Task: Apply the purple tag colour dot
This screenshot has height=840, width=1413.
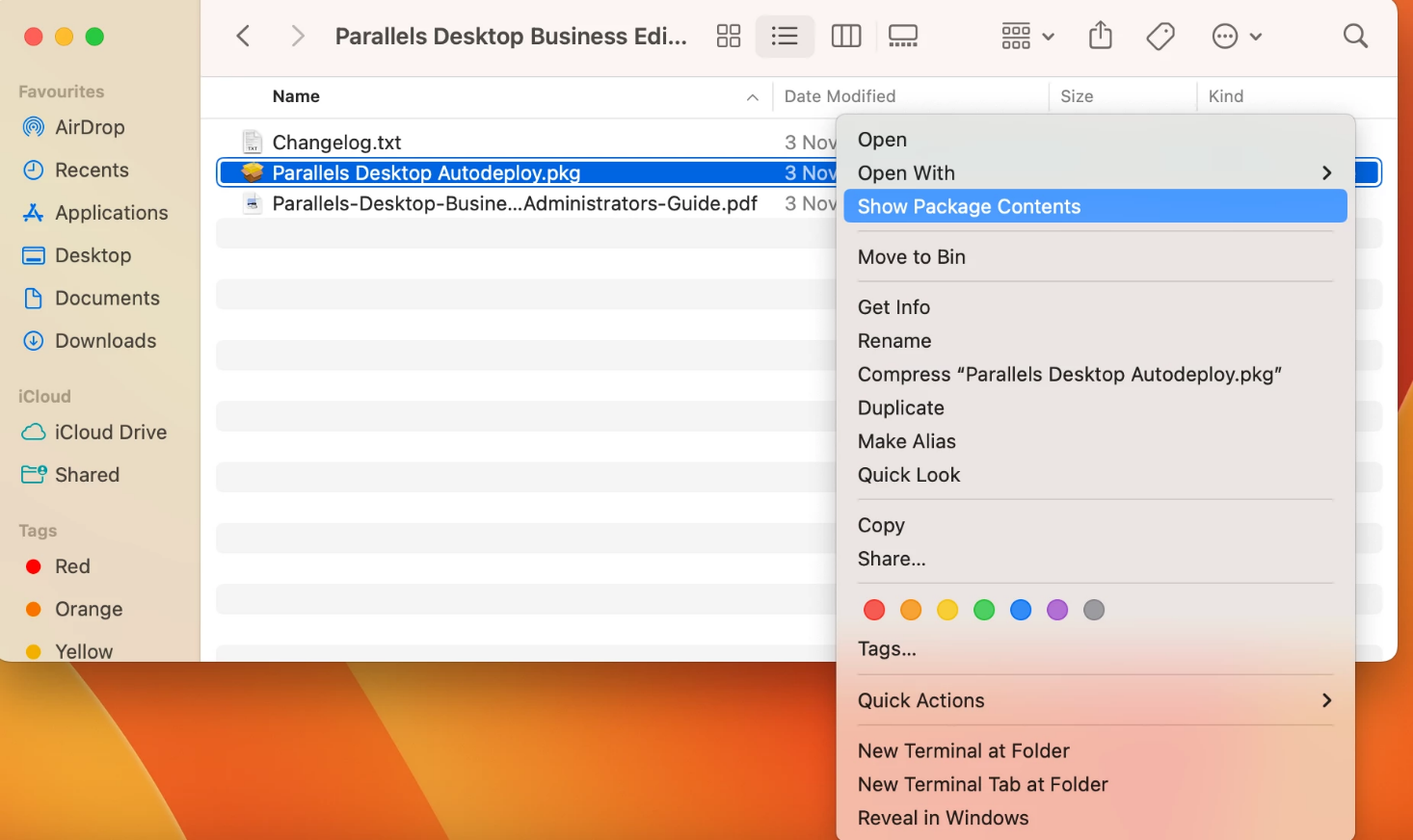Action: click(x=1057, y=610)
